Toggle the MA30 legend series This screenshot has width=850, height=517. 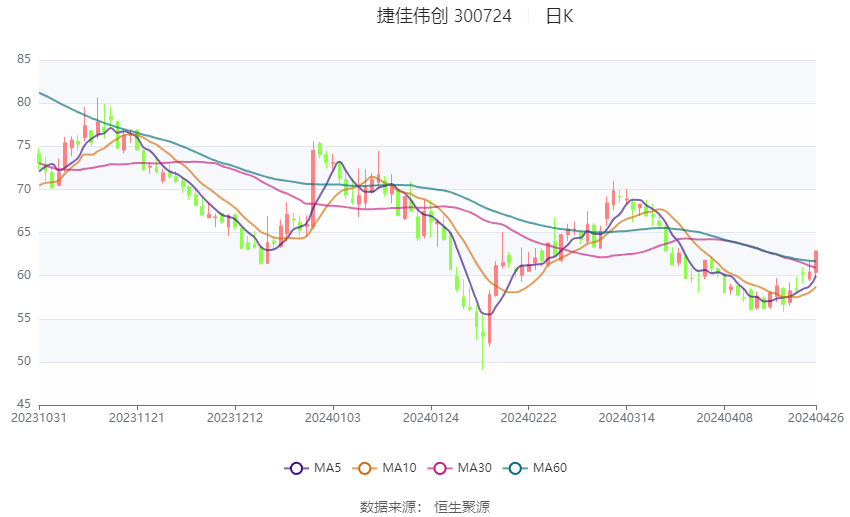pos(460,468)
